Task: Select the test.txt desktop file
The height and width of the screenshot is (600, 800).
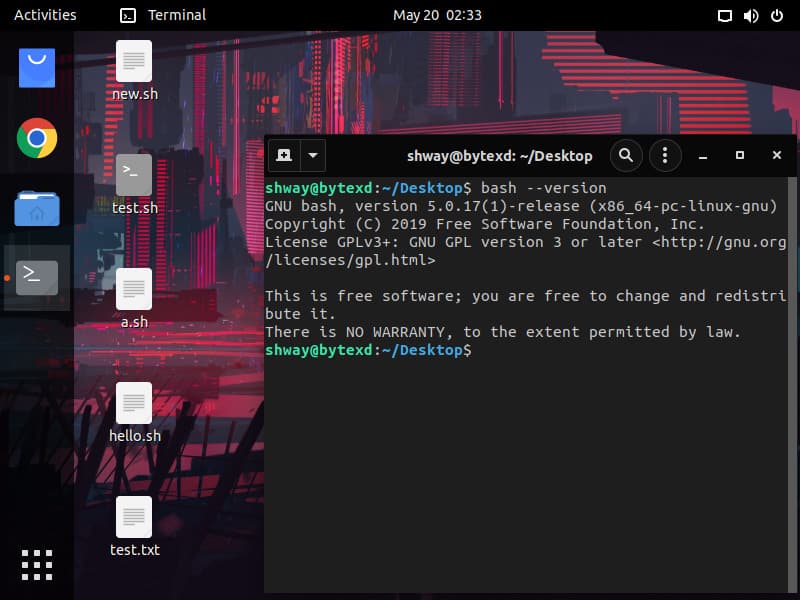Action: tap(134, 527)
